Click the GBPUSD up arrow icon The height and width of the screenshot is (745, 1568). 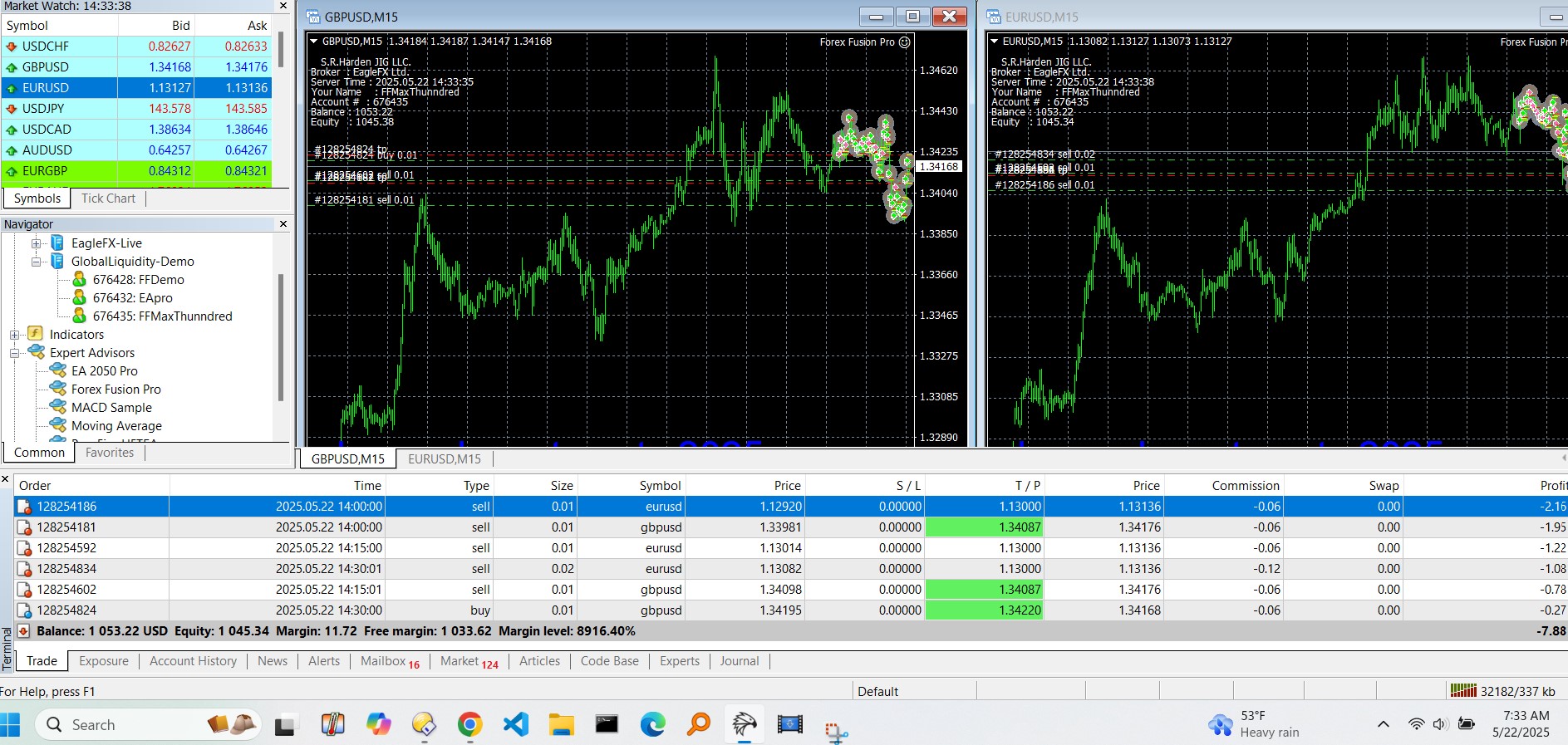12,67
